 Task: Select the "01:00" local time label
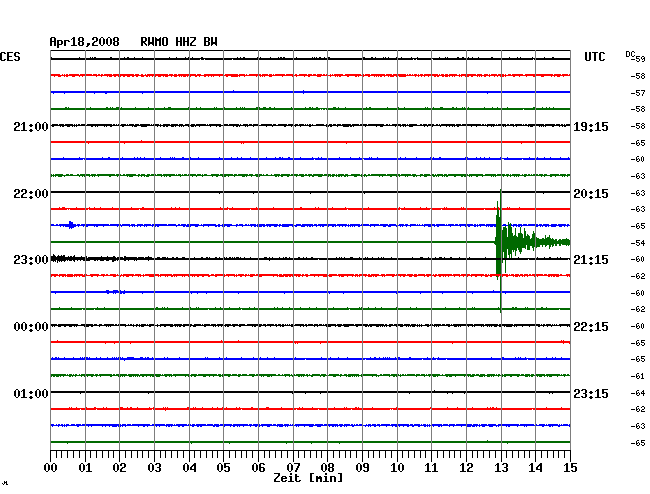pyautogui.click(x=31, y=393)
